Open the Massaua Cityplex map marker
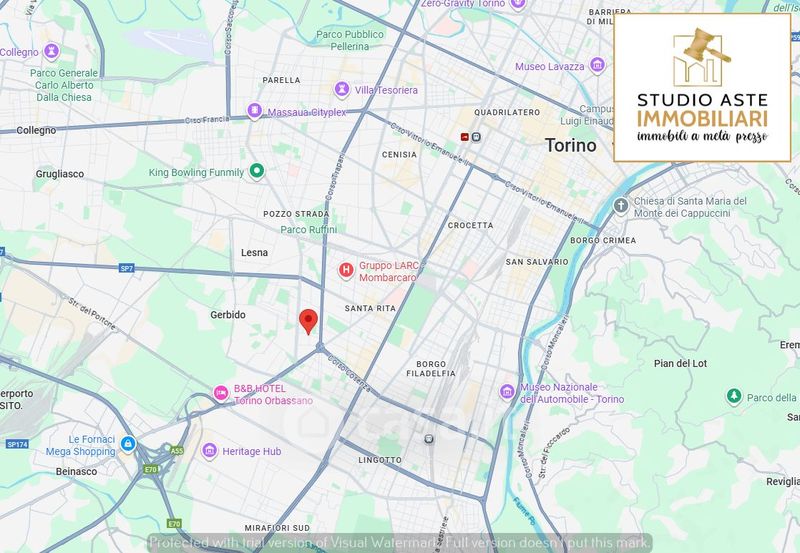Screen dimensions: 800x553 (x=255, y=112)
